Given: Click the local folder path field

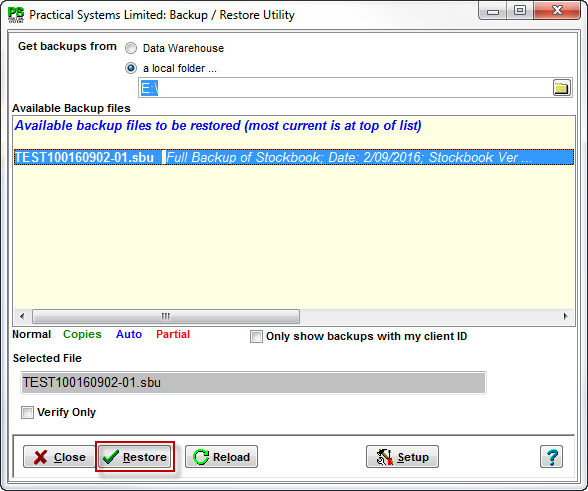Looking at the screenshot, I should (x=345, y=88).
